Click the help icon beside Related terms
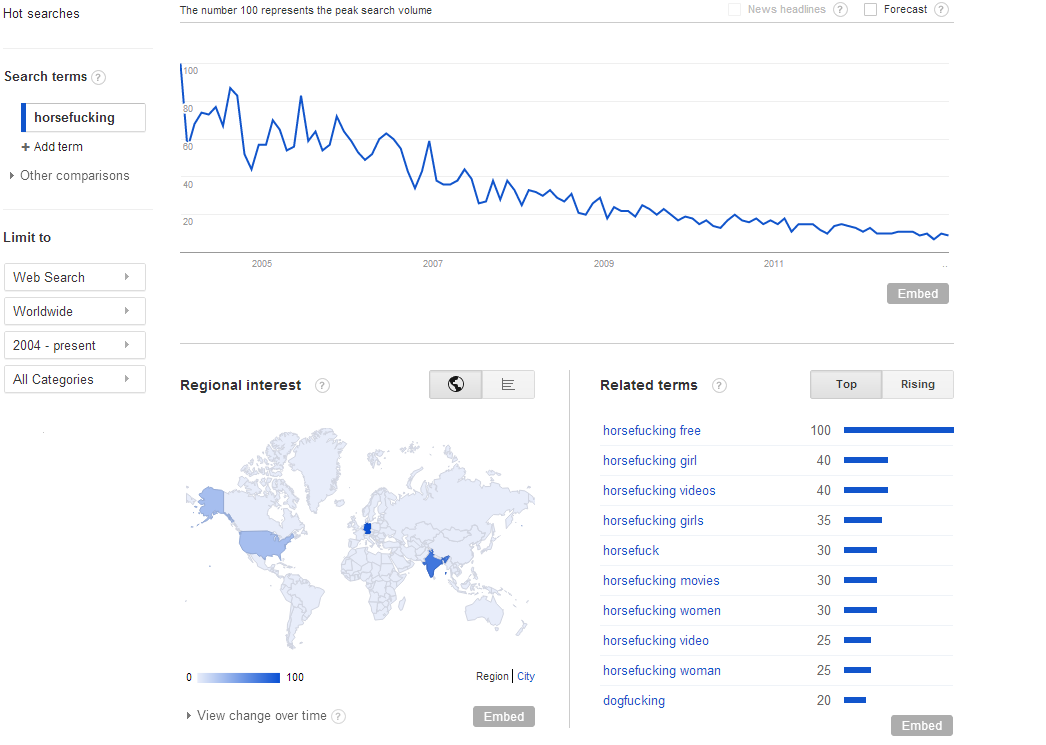This screenshot has width=1046, height=745. point(719,386)
